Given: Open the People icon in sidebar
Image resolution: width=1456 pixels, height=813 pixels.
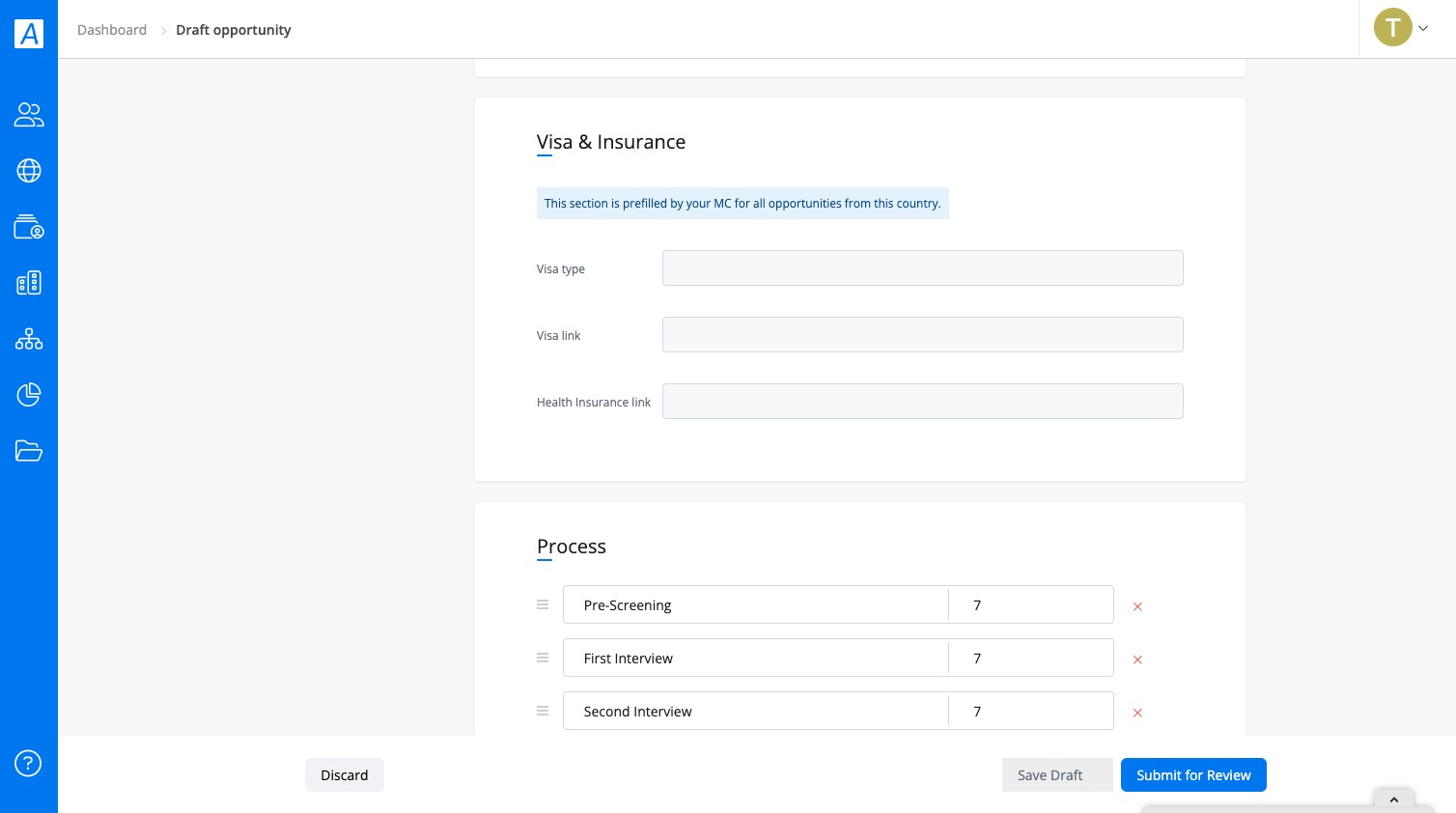Looking at the screenshot, I should [x=29, y=115].
